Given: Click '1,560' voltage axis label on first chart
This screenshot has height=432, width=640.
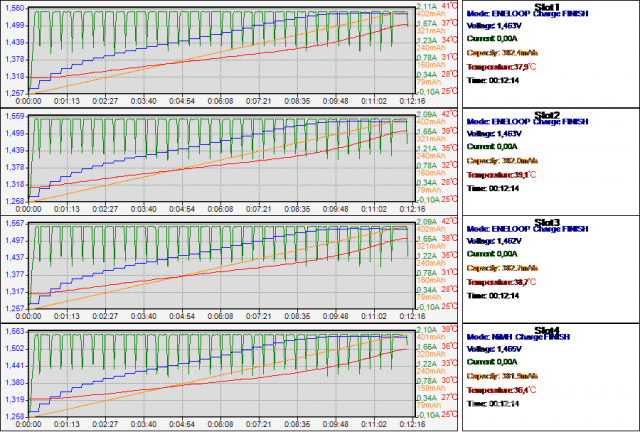Looking at the screenshot, I should pos(14,8).
